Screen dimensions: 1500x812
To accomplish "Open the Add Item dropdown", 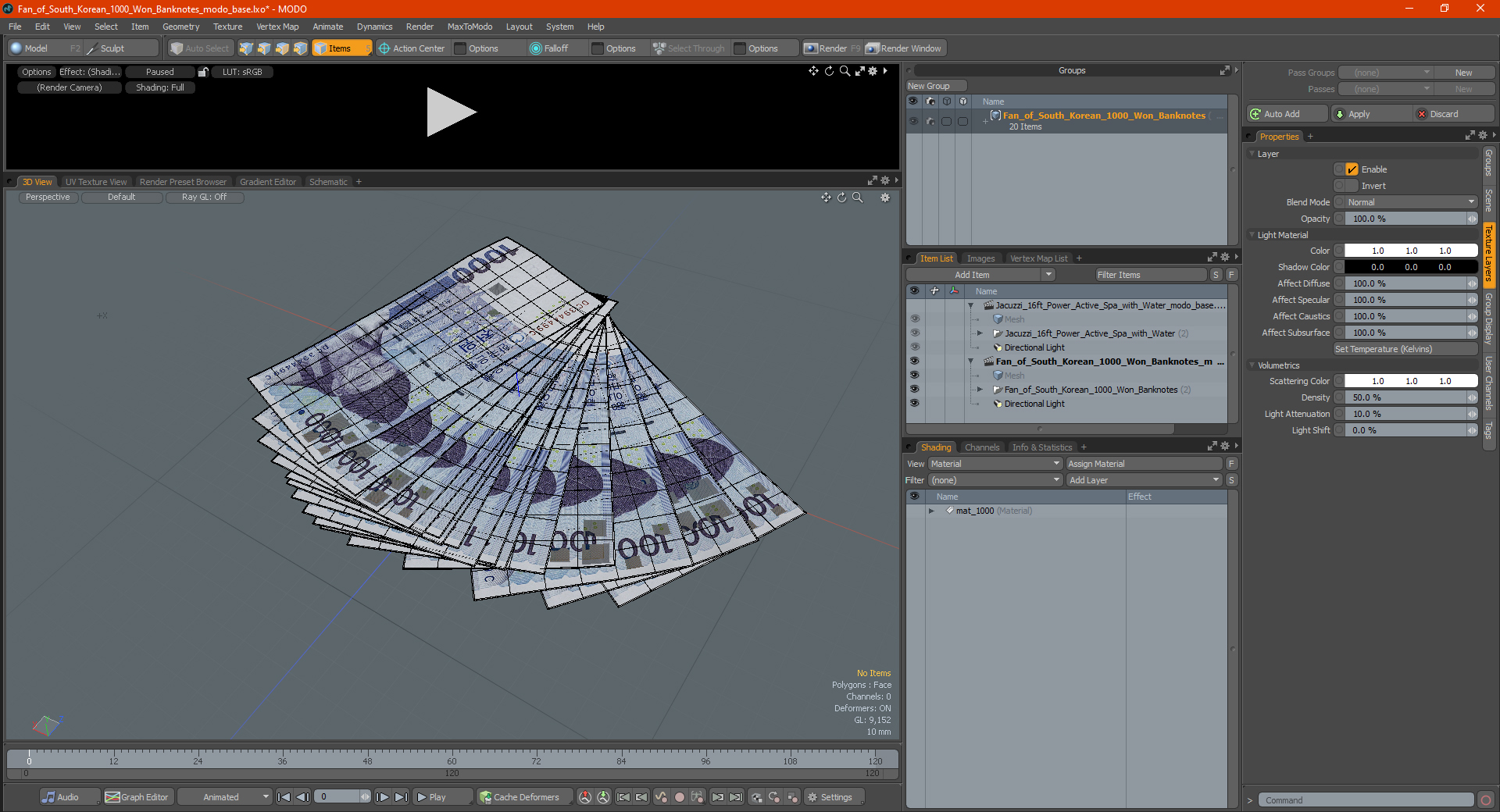I will [980, 275].
